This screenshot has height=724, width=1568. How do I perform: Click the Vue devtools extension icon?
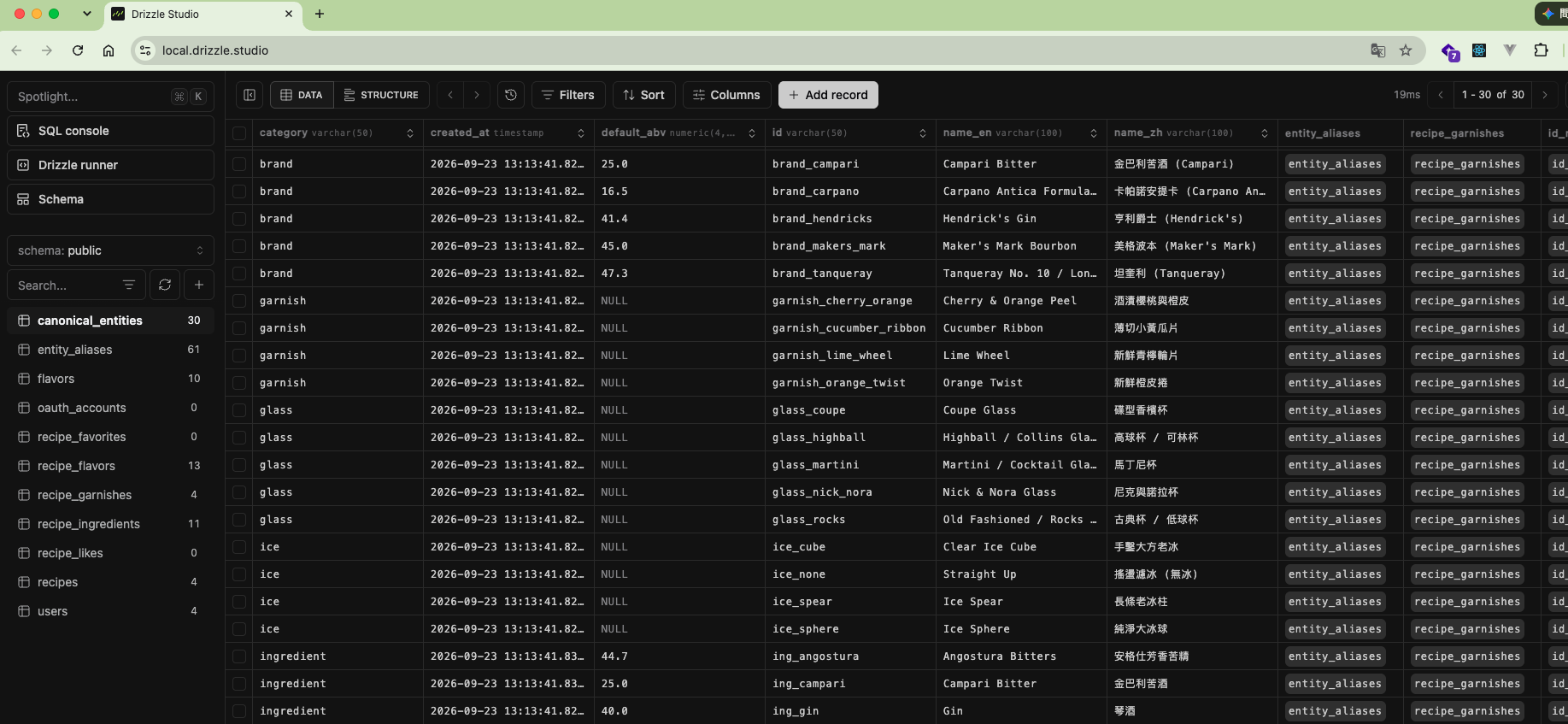pos(1510,50)
